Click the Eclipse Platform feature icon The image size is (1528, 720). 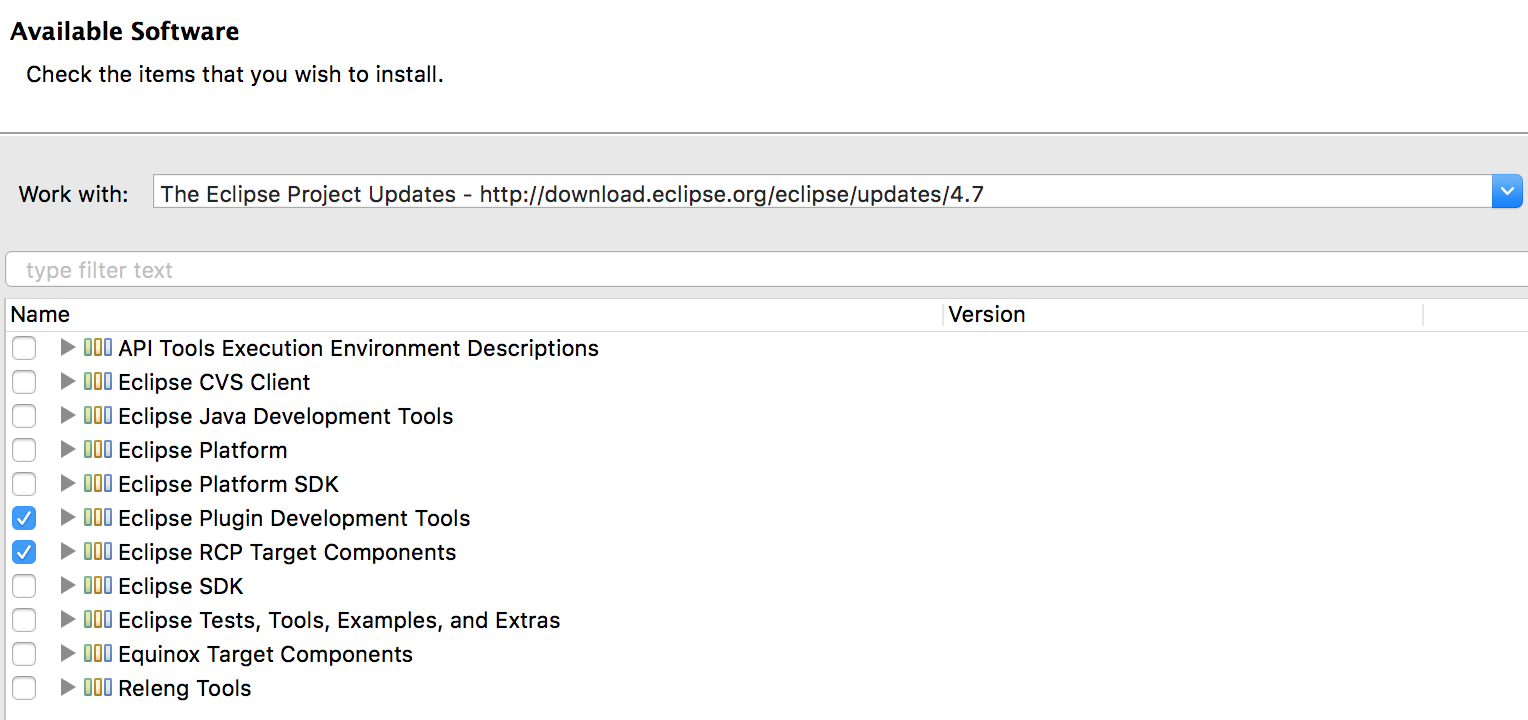pyautogui.click(x=98, y=450)
